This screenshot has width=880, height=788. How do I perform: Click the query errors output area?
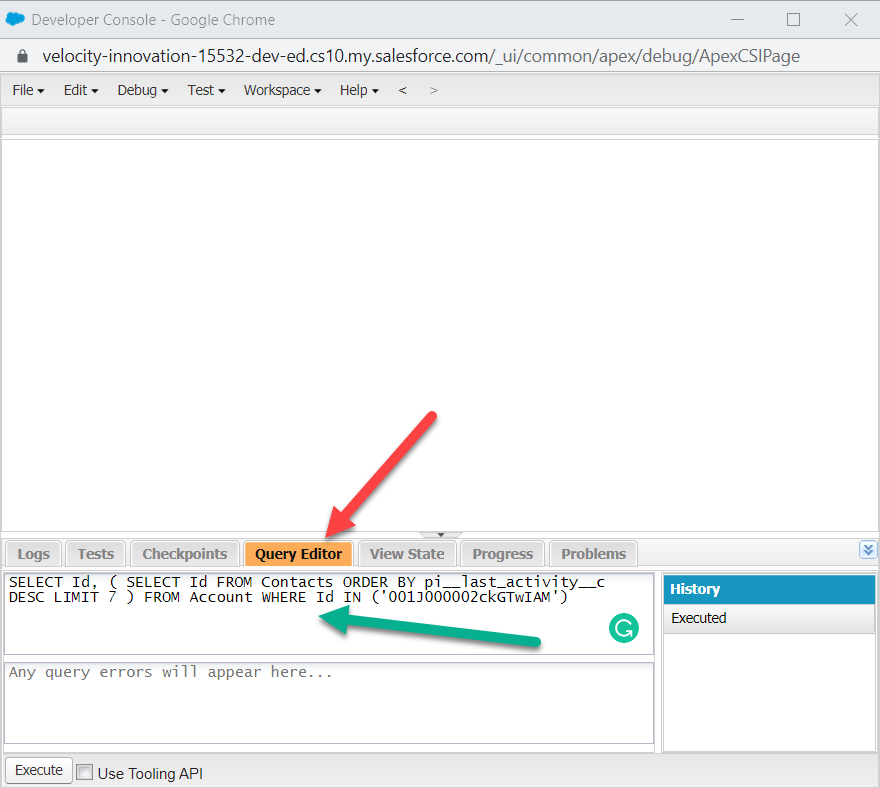[329, 703]
